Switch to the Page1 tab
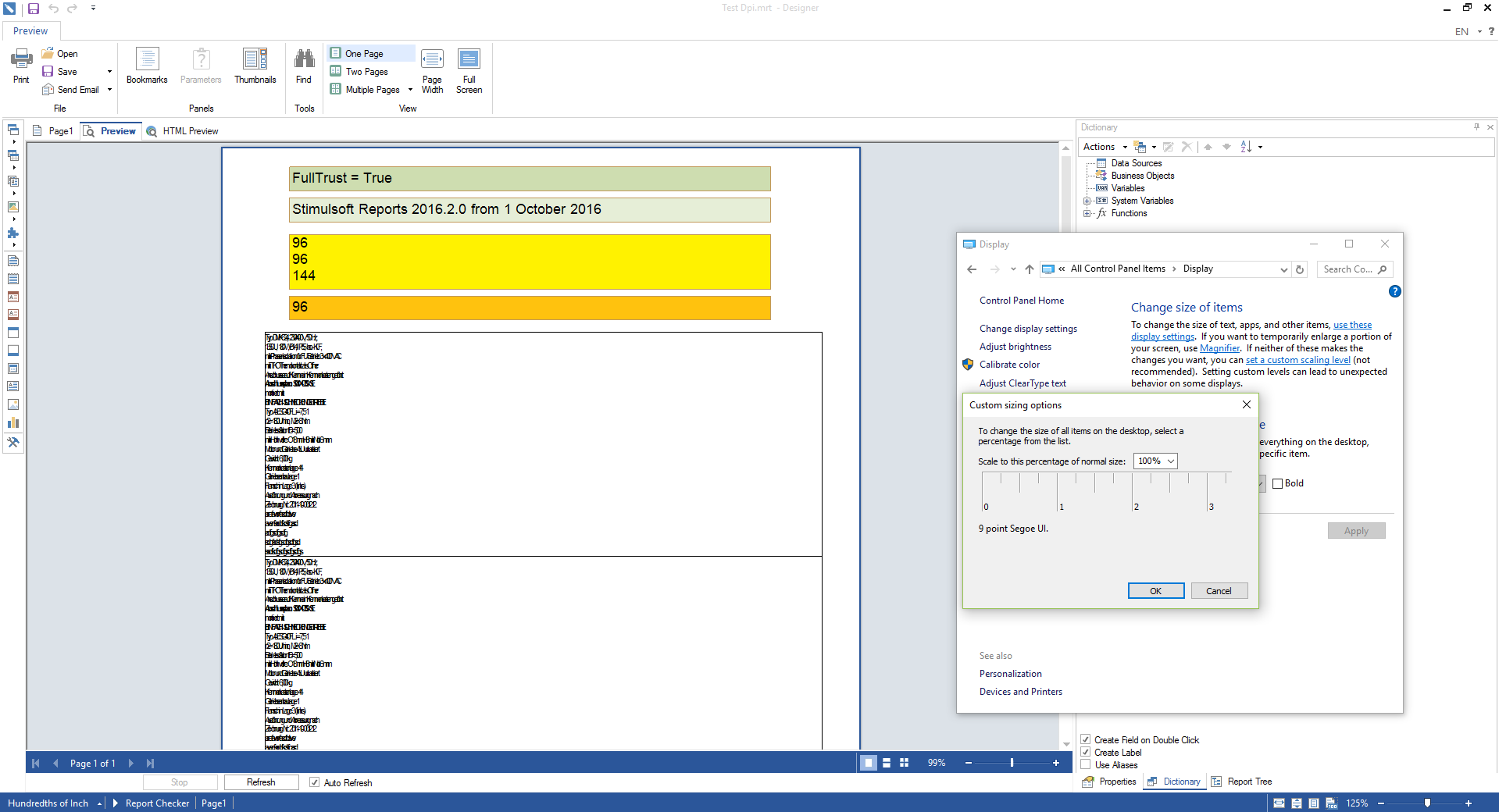The width and height of the screenshot is (1499, 812). [x=53, y=131]
